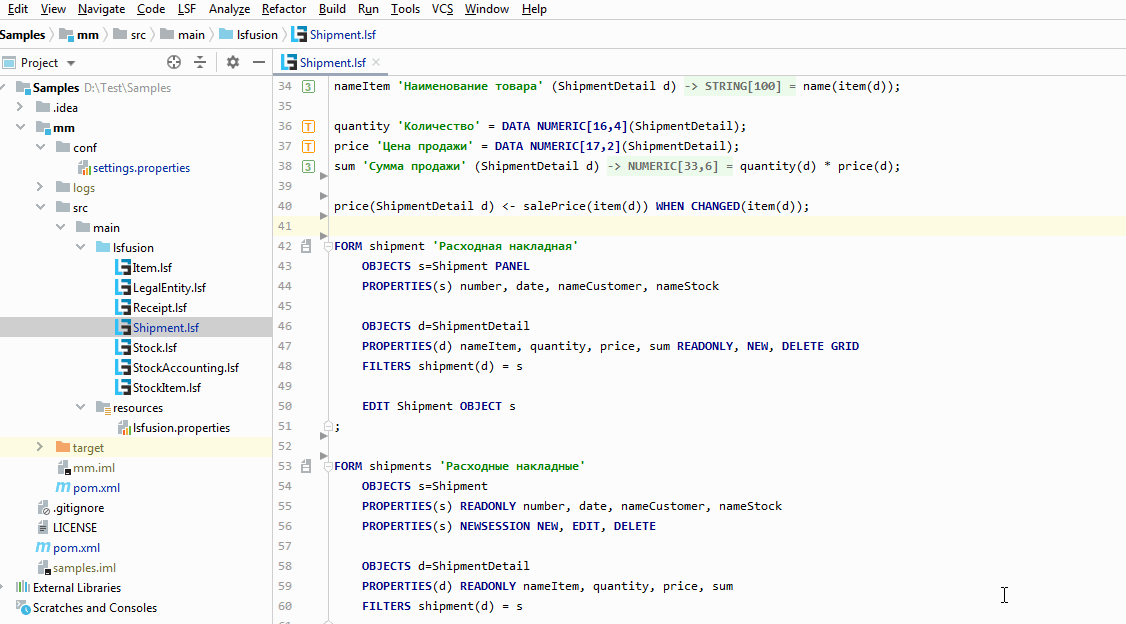
Task: Collapse the main folder
Action: (x=60, y=228)
